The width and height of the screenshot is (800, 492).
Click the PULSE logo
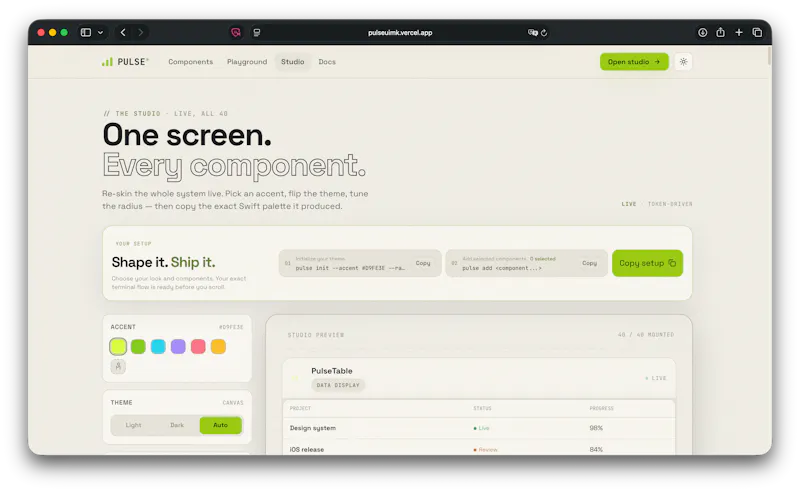pos(125,62)
